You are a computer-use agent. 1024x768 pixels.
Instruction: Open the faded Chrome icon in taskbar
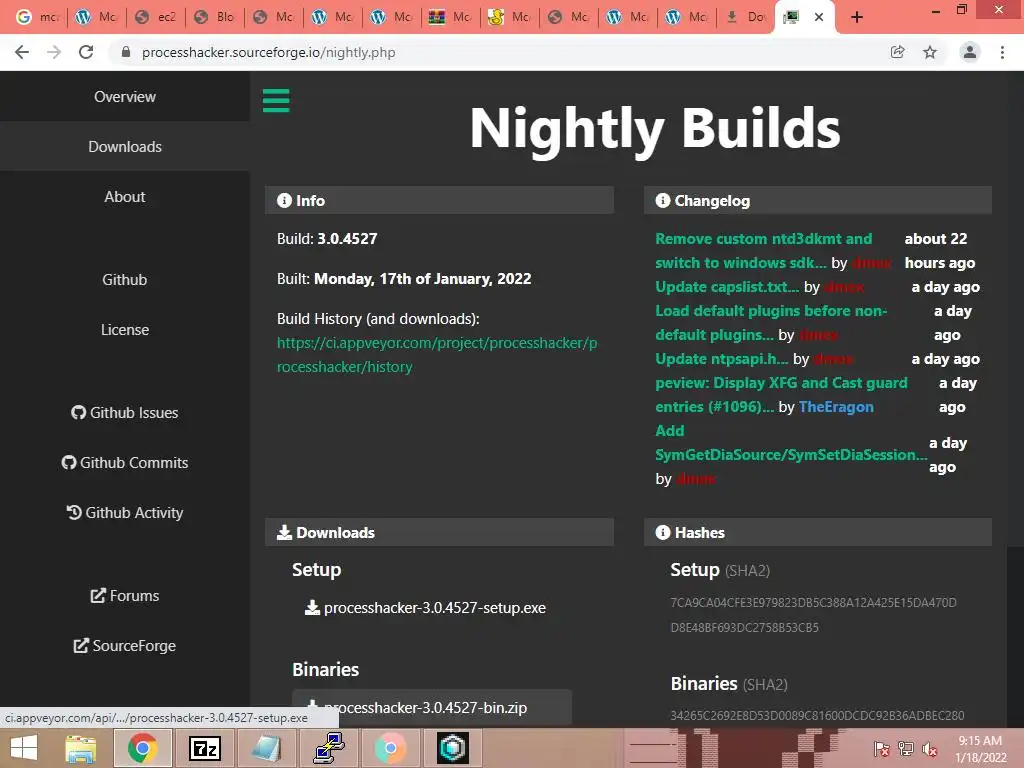pos(390,748)
